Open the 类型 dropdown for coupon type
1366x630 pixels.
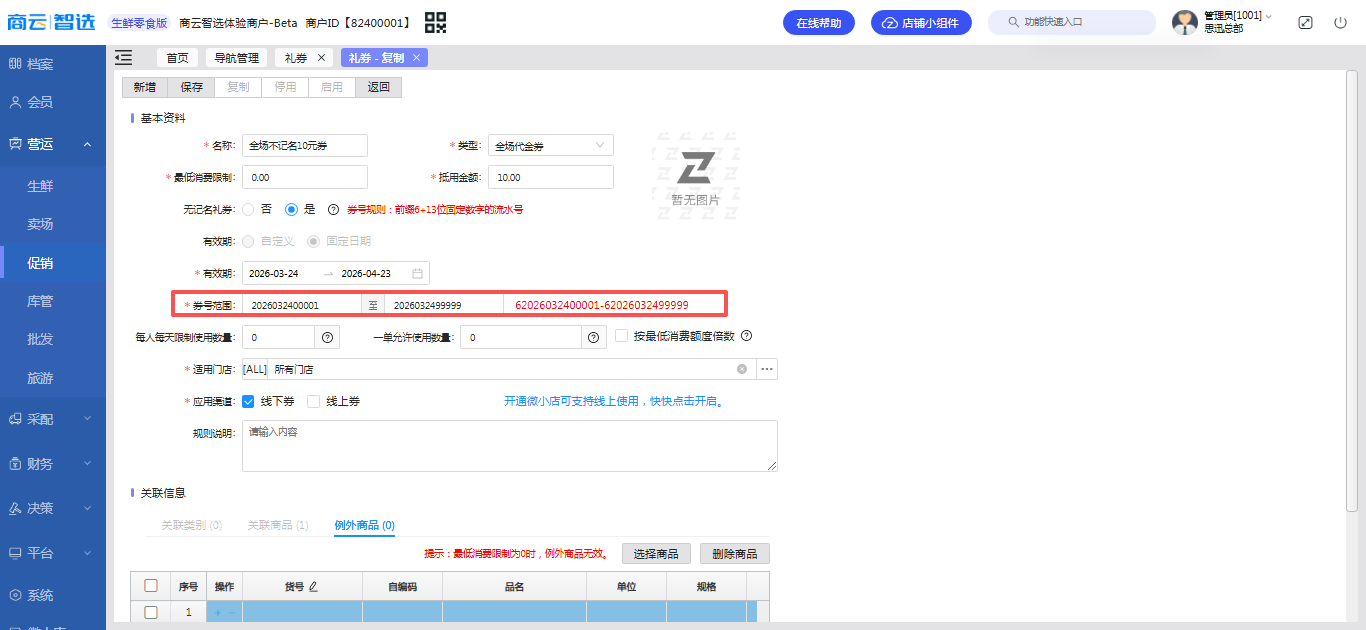550,146
